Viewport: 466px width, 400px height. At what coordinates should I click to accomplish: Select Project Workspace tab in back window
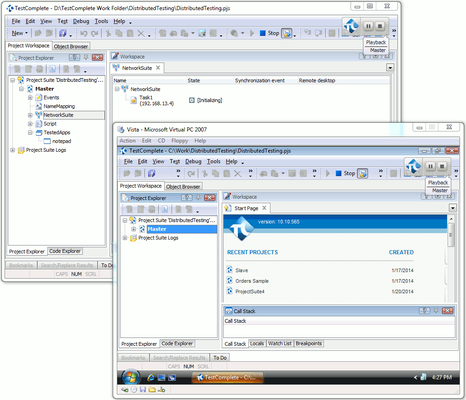click(29, 46)
